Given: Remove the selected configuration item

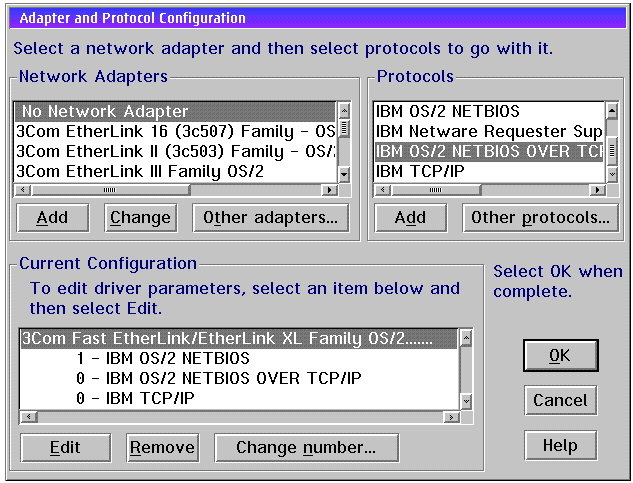Looking at the screenshot, I should (162, 447).
